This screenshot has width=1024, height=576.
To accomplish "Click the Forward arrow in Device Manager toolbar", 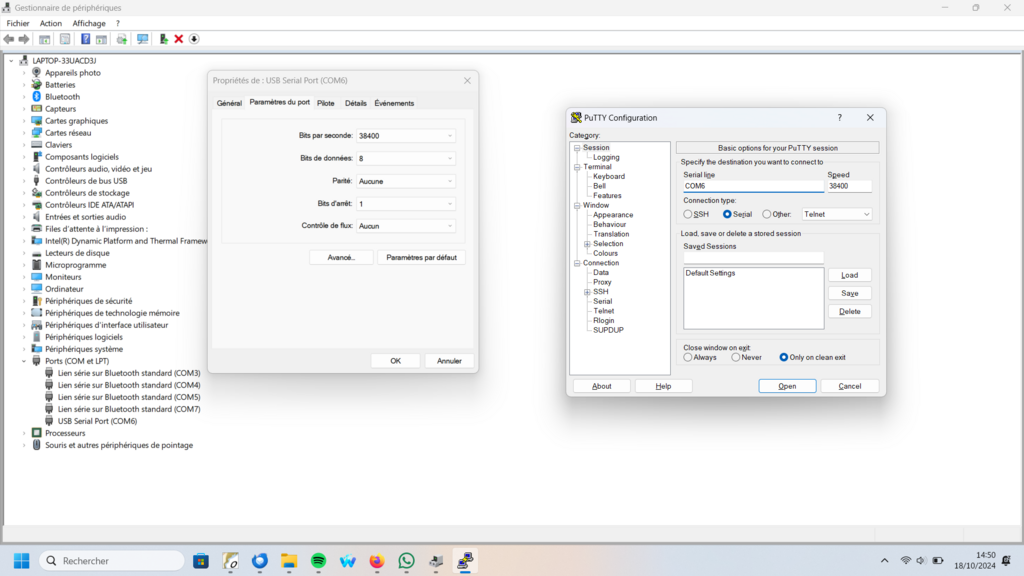I will point(24,39).
